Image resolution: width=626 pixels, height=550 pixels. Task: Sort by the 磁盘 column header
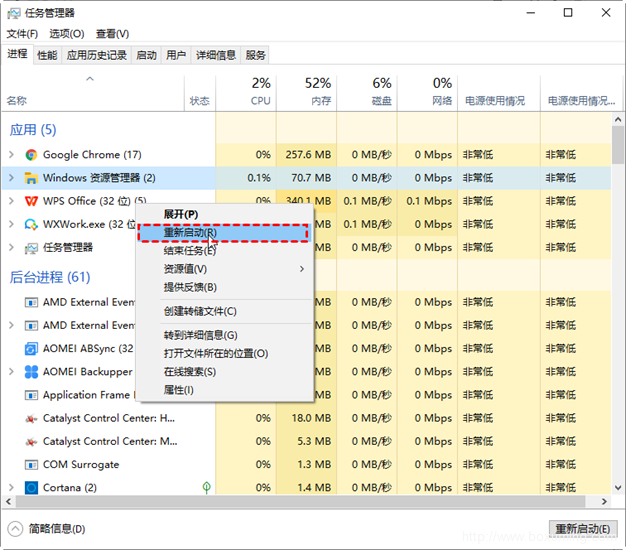[x=367, y=93]
